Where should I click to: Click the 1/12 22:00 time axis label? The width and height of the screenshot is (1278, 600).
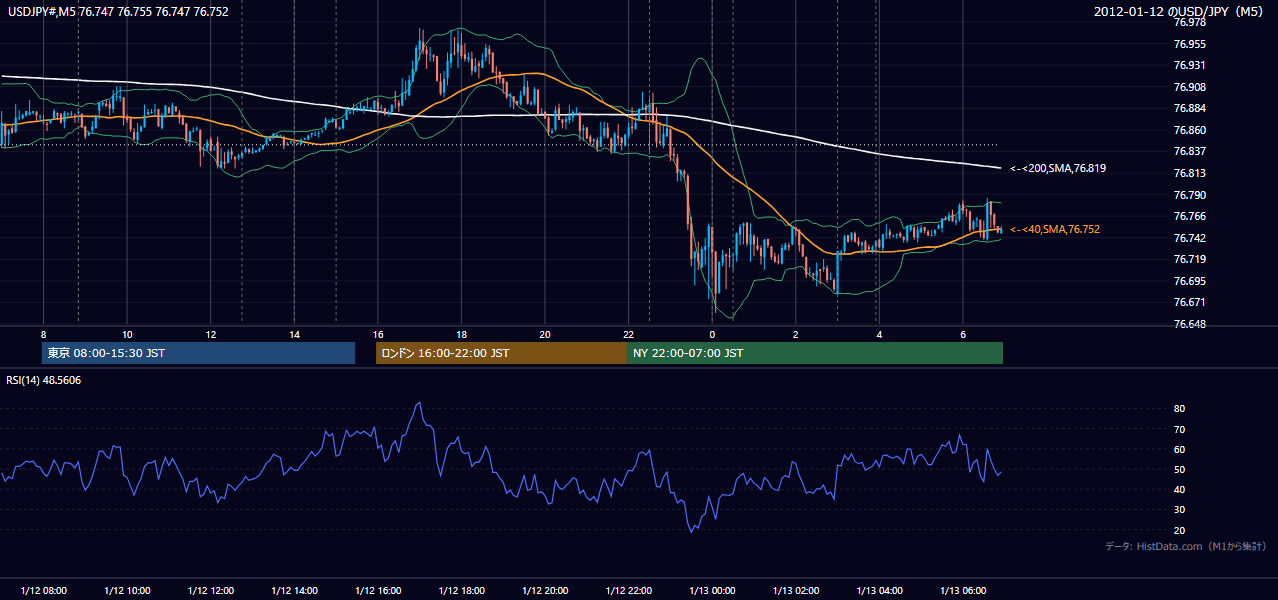[x=628, y=590]
